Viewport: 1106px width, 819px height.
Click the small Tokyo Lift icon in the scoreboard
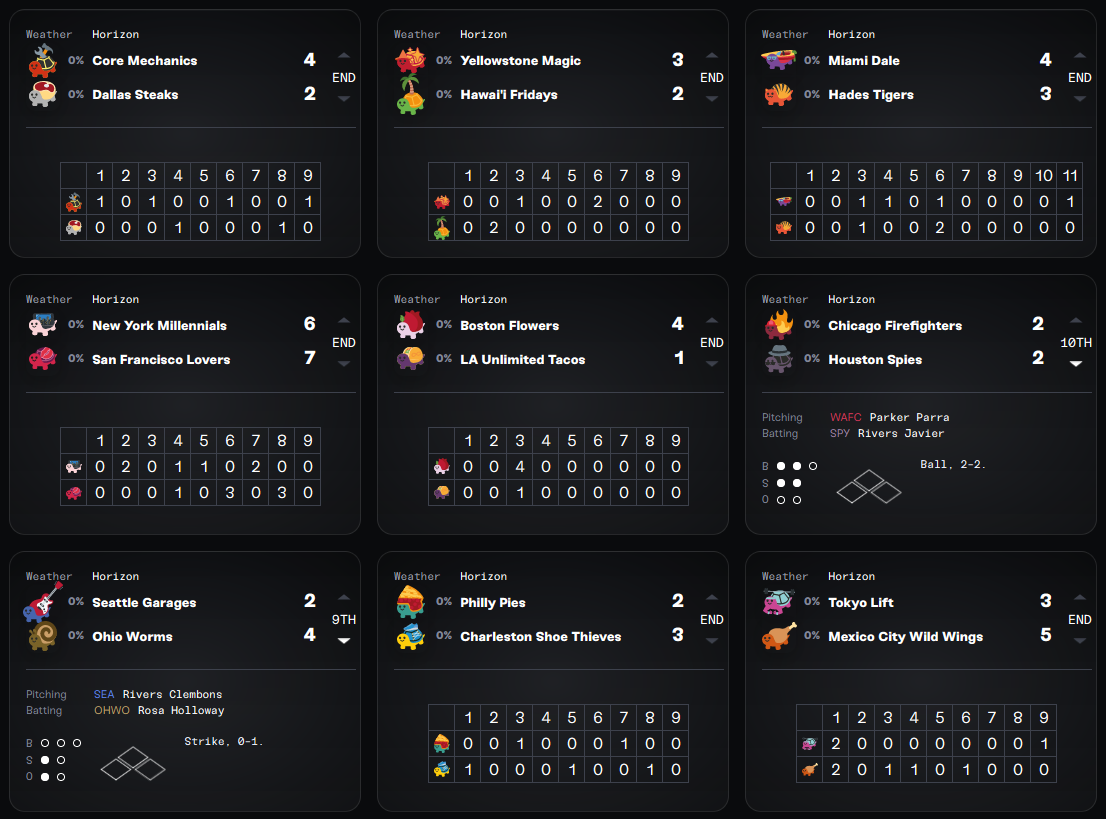[x=809, y=744]
